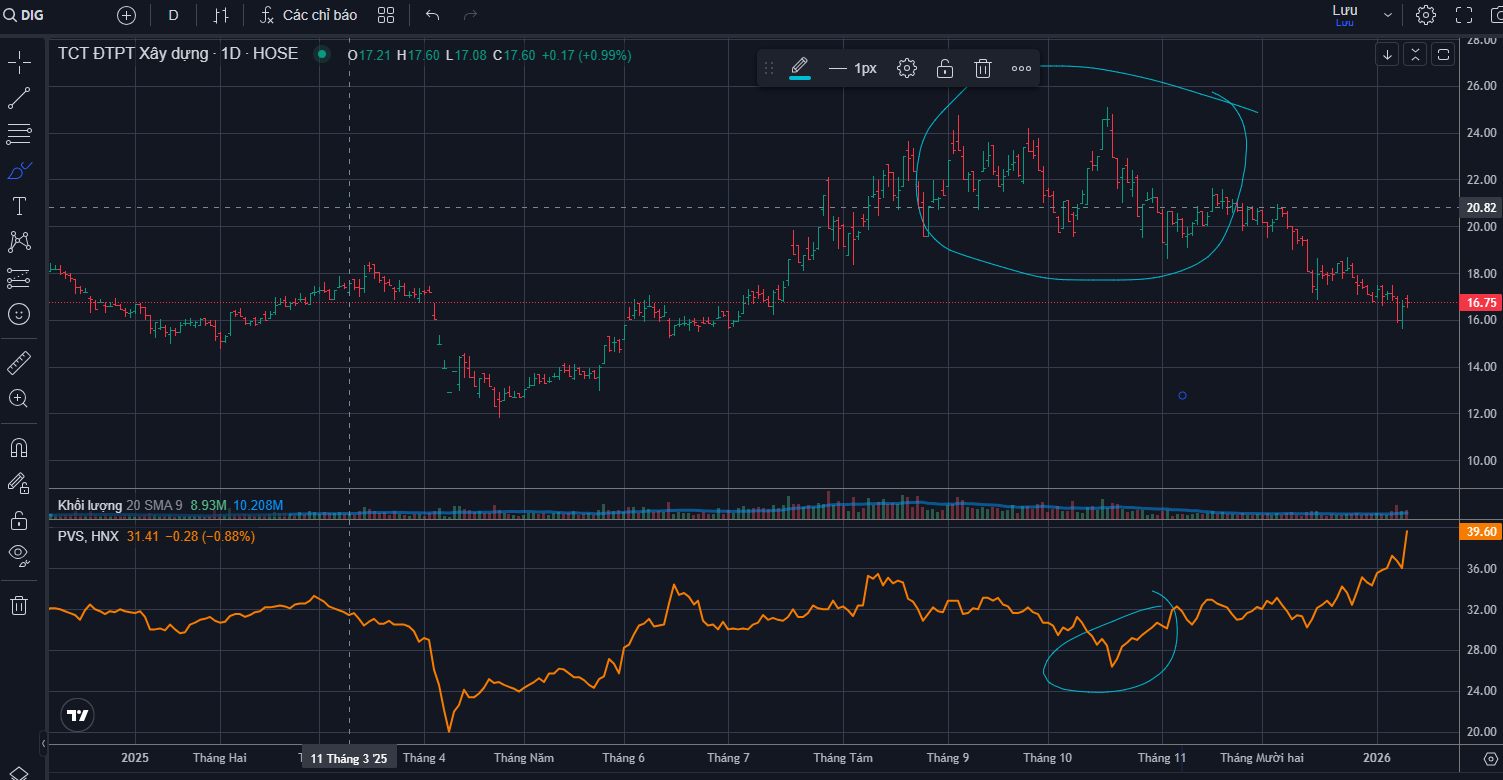Open Các chỉ báo indicators menu
Screen dimensions: 1503x780
pos(308,15)
